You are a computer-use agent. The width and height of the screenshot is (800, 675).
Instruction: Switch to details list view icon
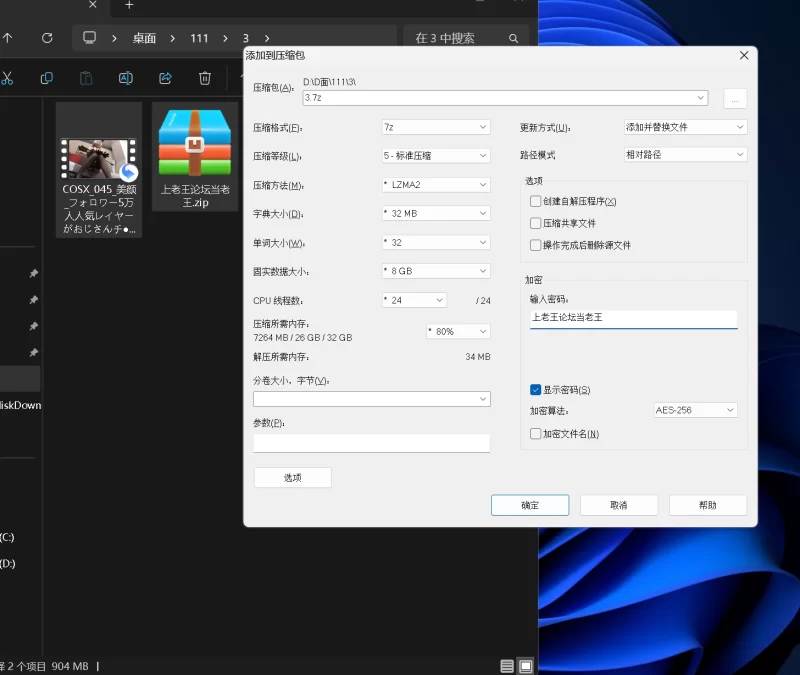(507, 666)
